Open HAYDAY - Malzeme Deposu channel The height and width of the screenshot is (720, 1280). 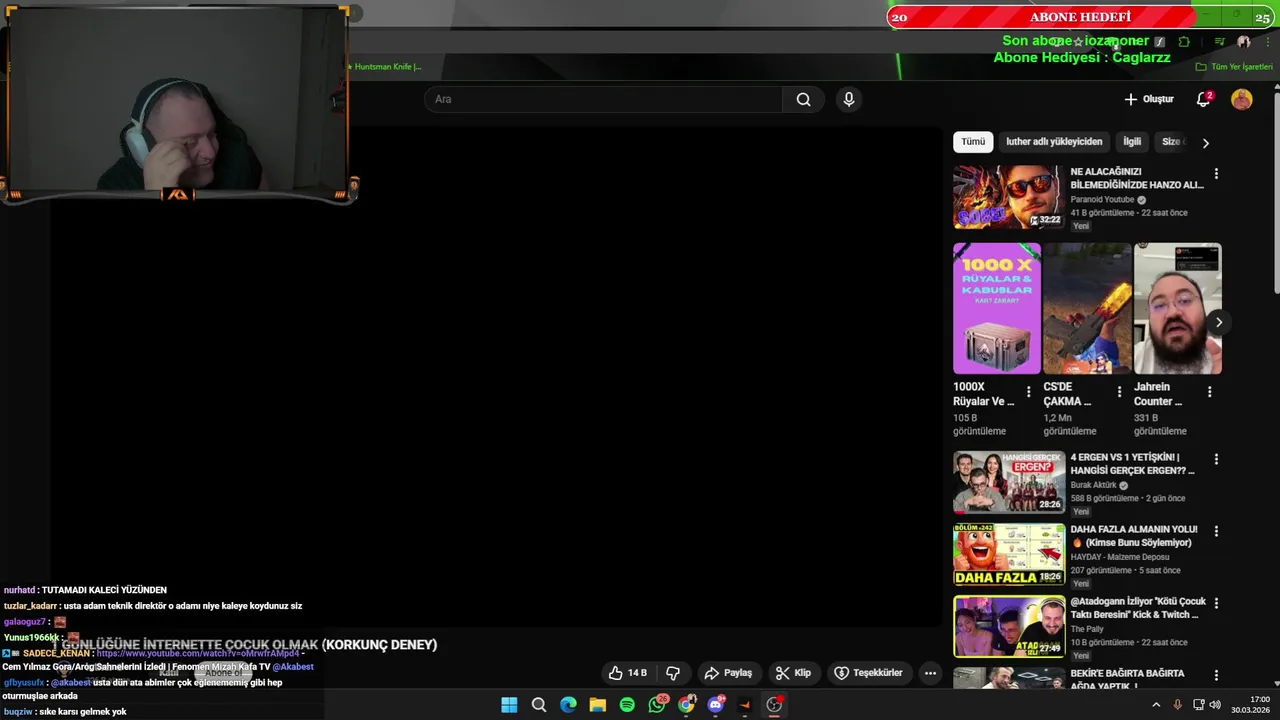1120,557
